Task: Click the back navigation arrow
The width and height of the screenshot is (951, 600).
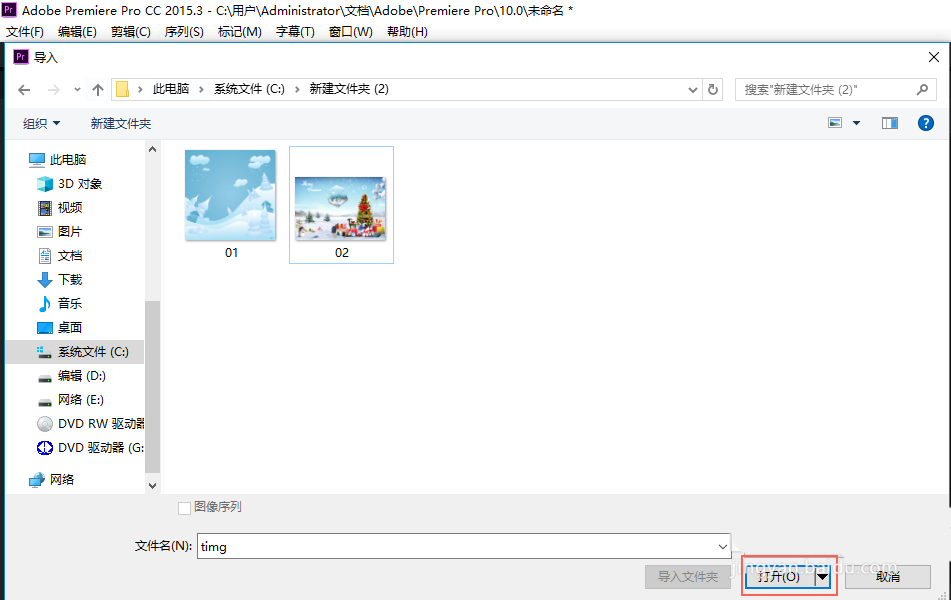Action: click(24, 89)
